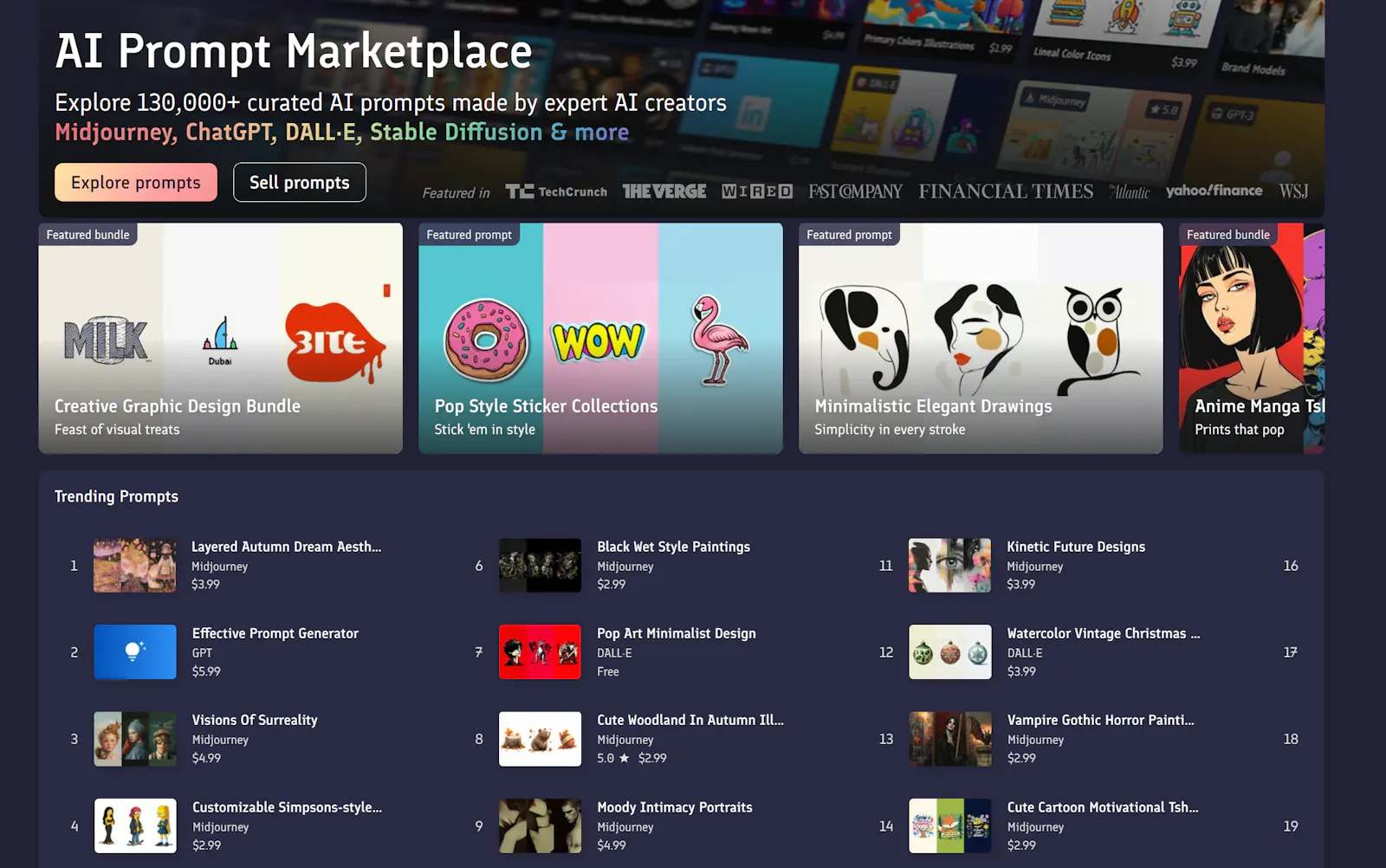Click the Cute Woodland animals thumbnail
1386x868 pixels.
click(x=540, y=739)
